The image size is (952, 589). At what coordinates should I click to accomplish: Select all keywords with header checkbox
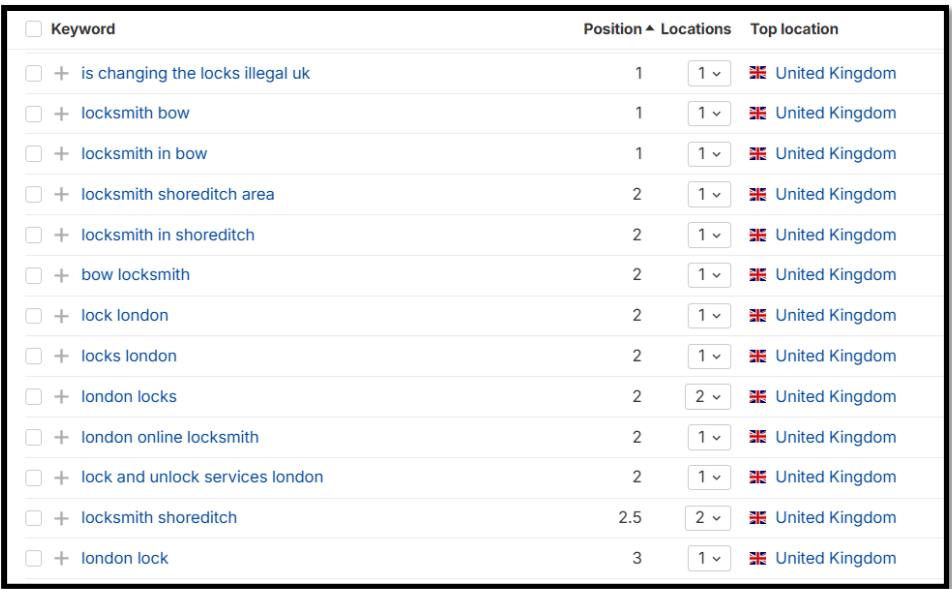(x=33, y=30)
